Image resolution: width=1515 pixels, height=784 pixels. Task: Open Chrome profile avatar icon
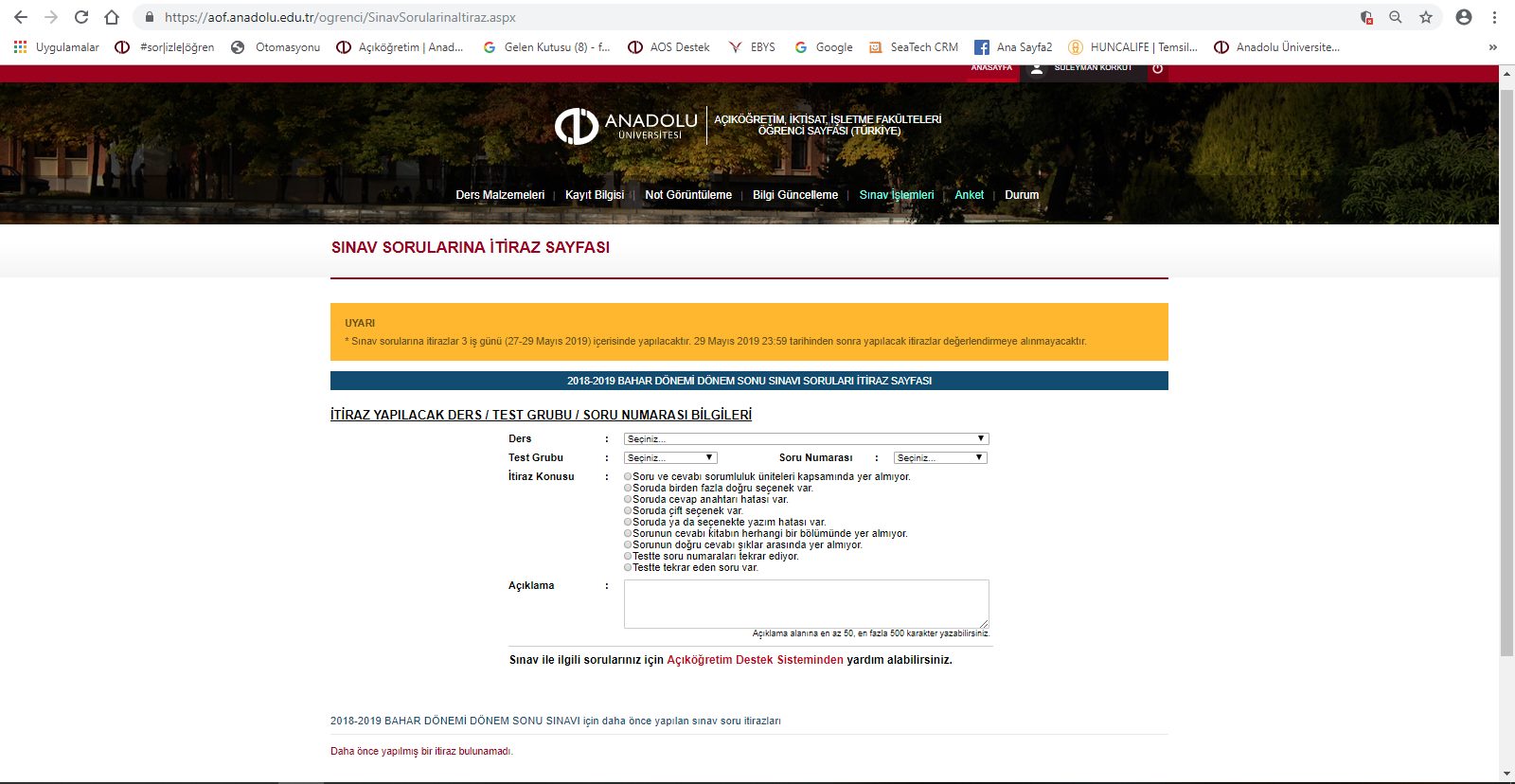pos(1464,17)
